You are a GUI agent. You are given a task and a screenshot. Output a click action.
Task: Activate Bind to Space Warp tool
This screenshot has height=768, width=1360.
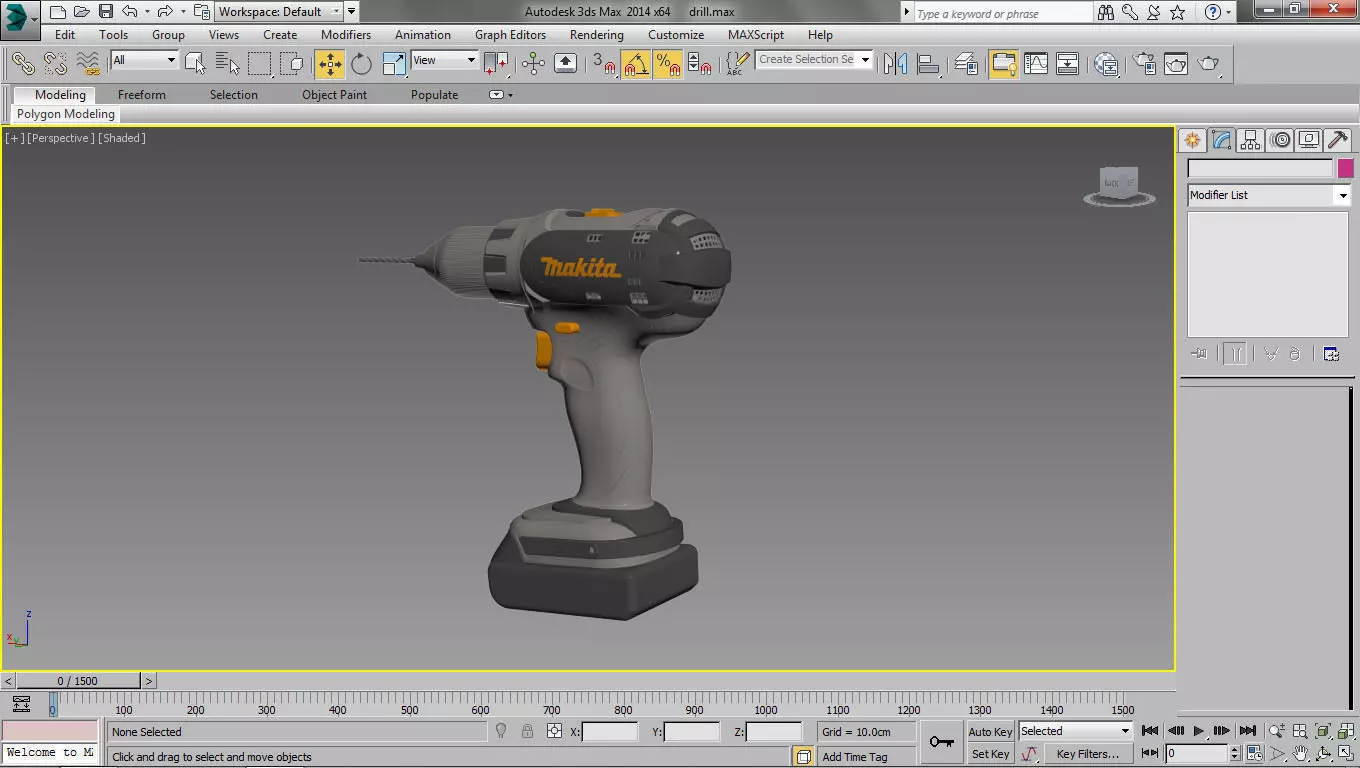pos(88,64)
